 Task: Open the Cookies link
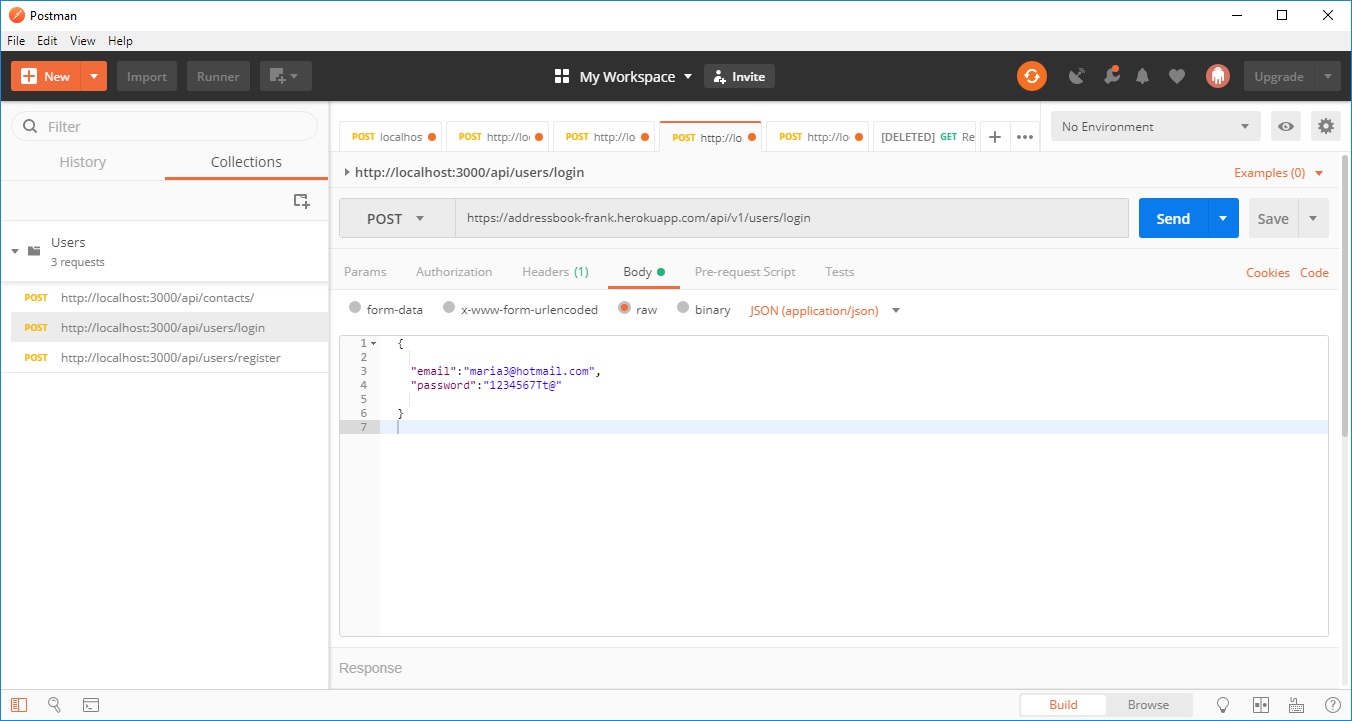pos(1268,272)
